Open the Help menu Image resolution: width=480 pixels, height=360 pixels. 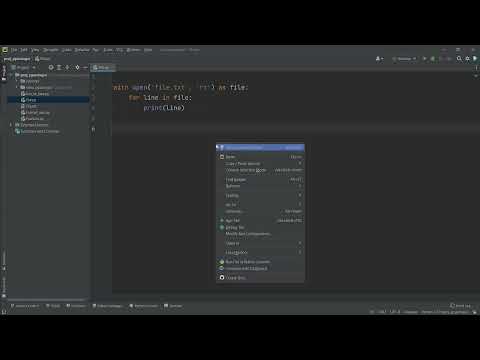[x=148, y=50]
